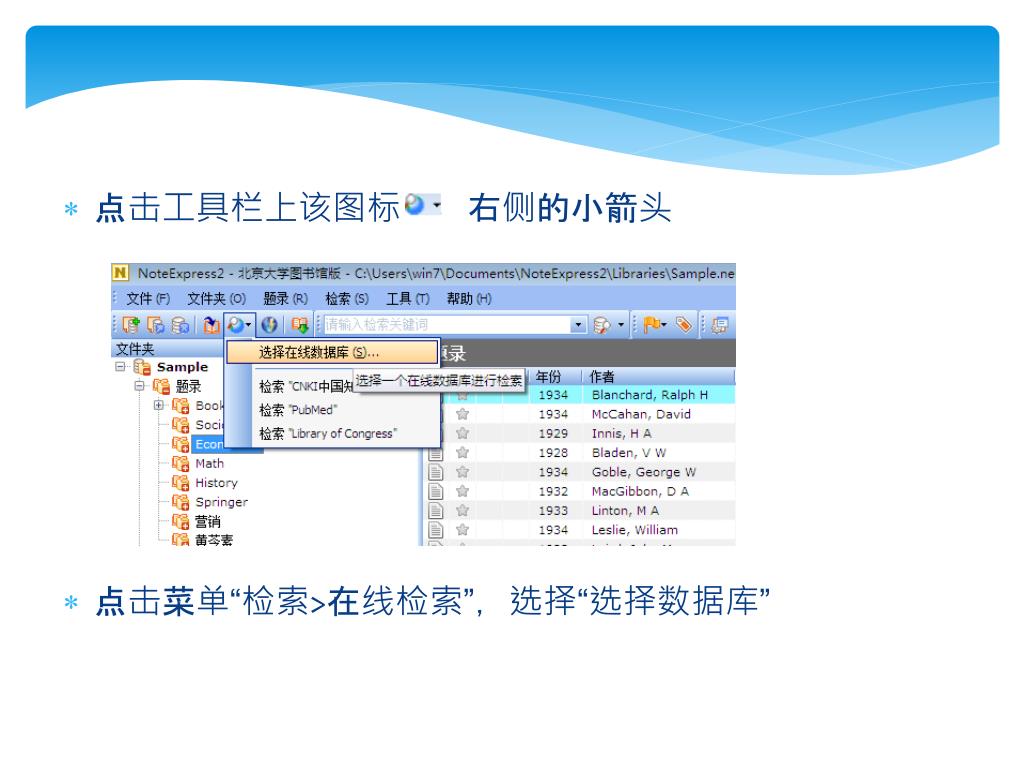This screenshot has width=1024, height=768.
Task: Click the search keyword input box
Action: (x=447, y=325)
